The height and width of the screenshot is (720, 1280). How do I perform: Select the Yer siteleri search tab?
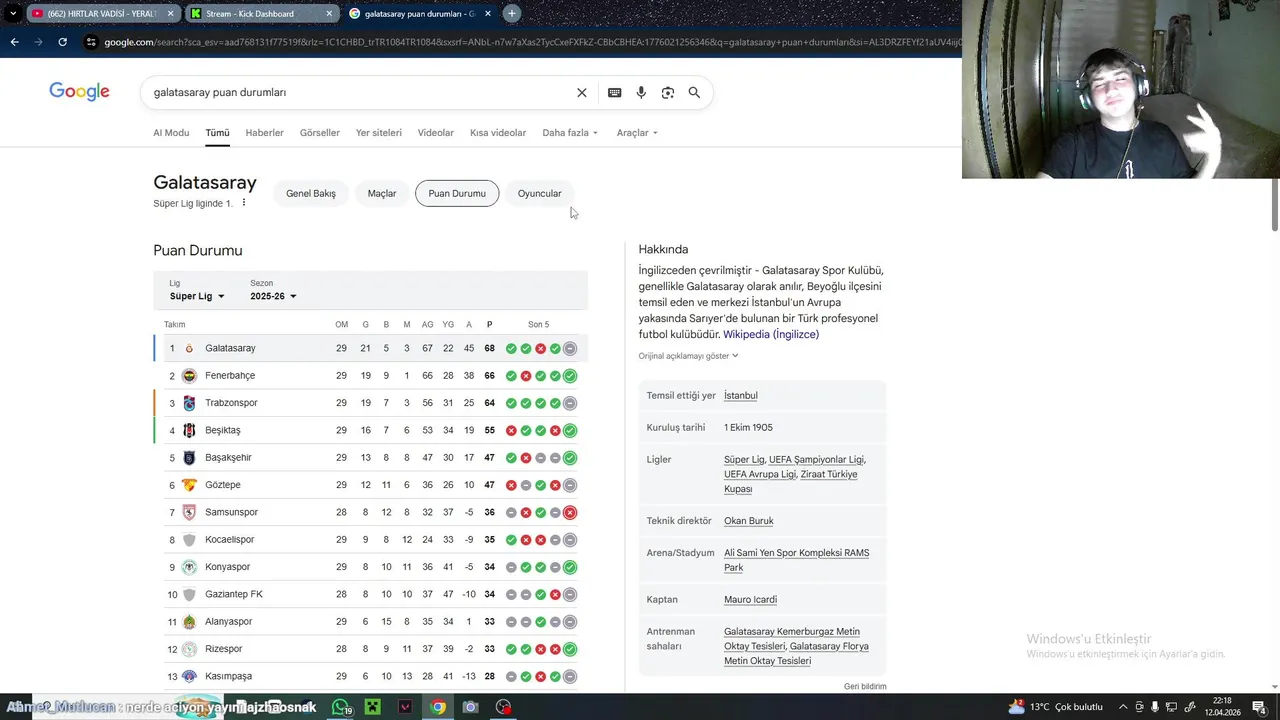pyautogui.click(x=379, y=133)
